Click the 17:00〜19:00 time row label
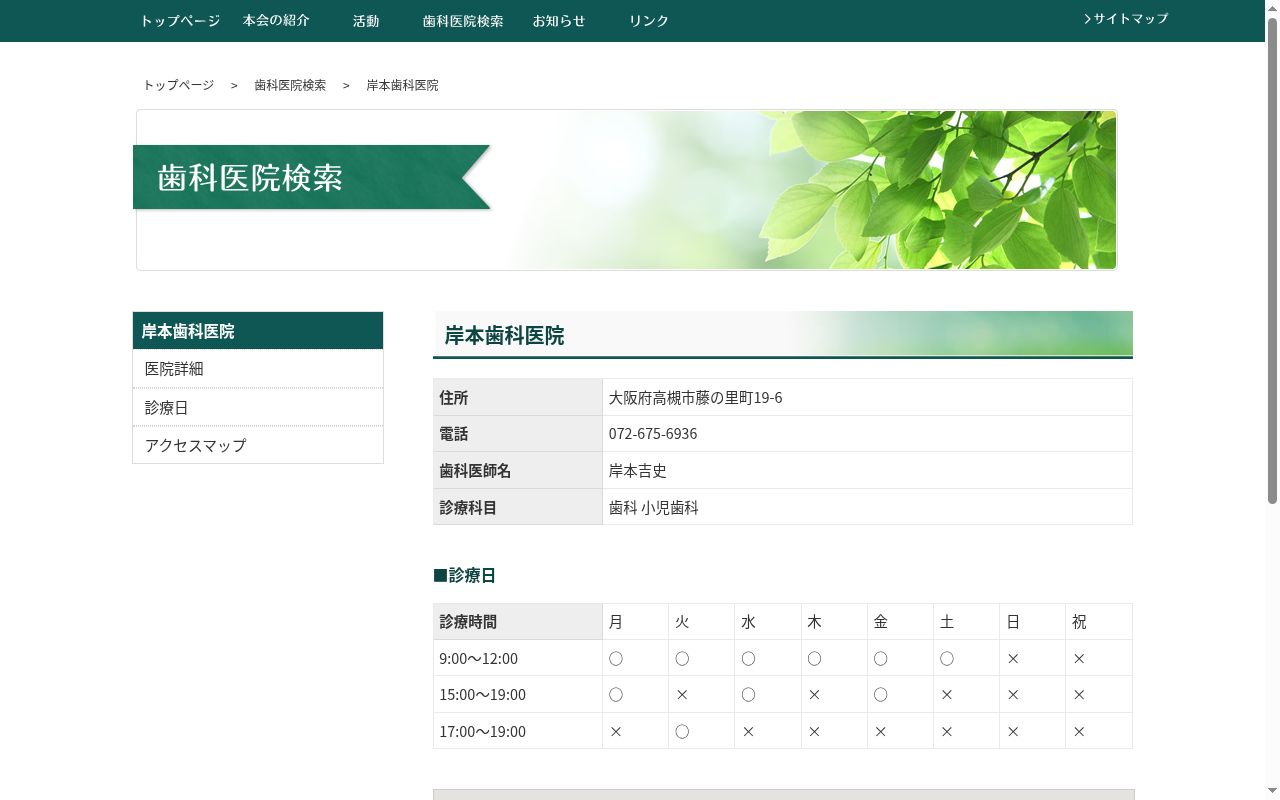The width and height of the screenshot is (1280, 800). (518, 731)
